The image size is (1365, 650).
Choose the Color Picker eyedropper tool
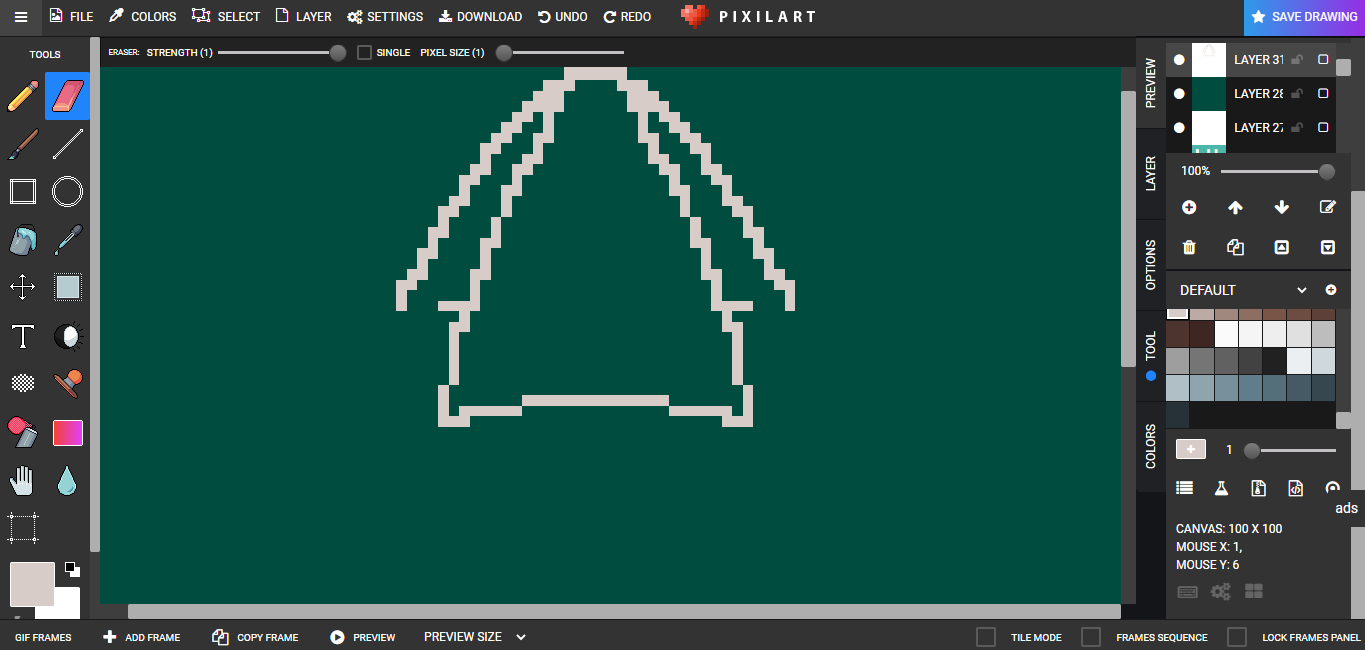(x=68, y=240)
